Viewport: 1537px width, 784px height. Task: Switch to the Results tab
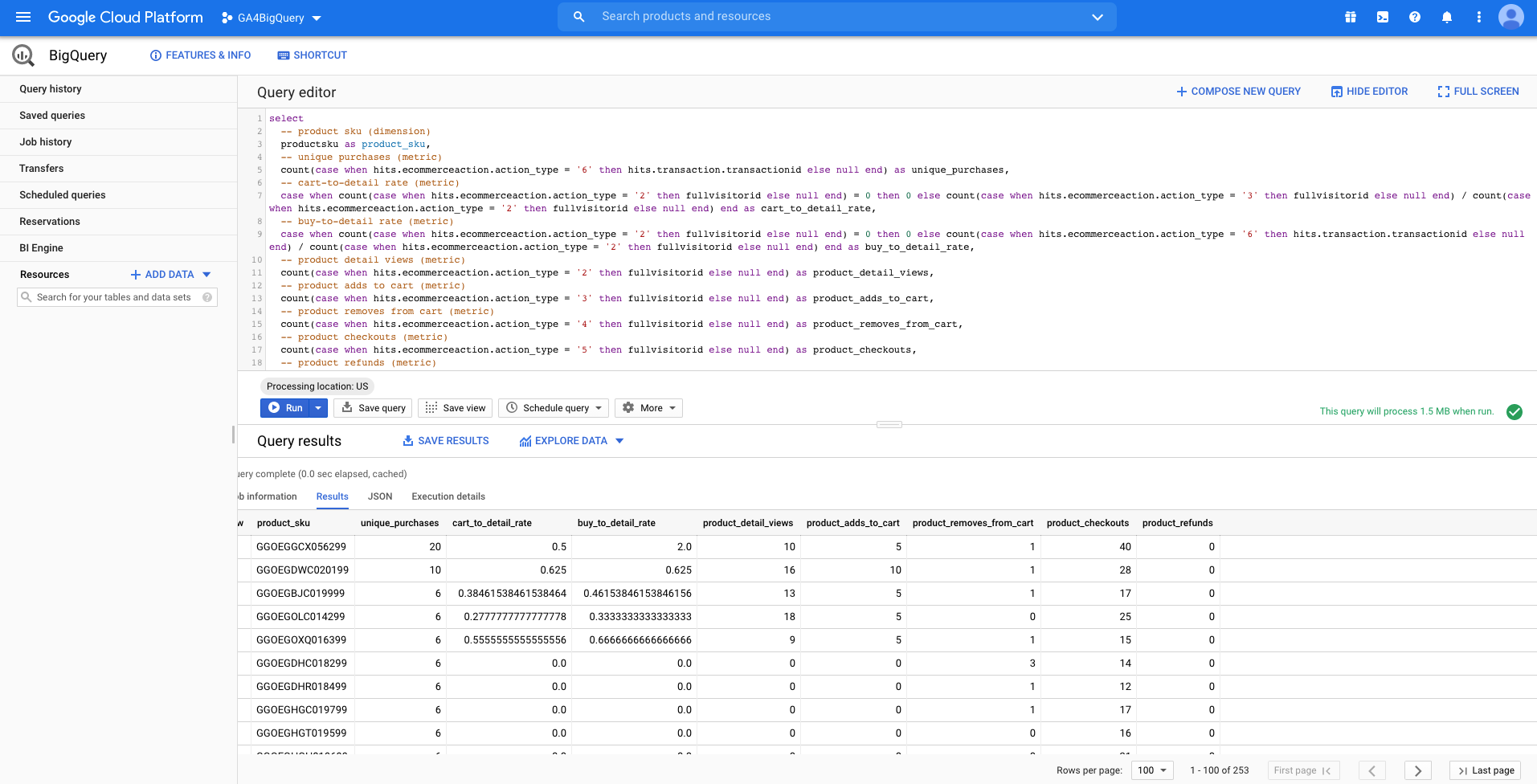tap(333, 496)
